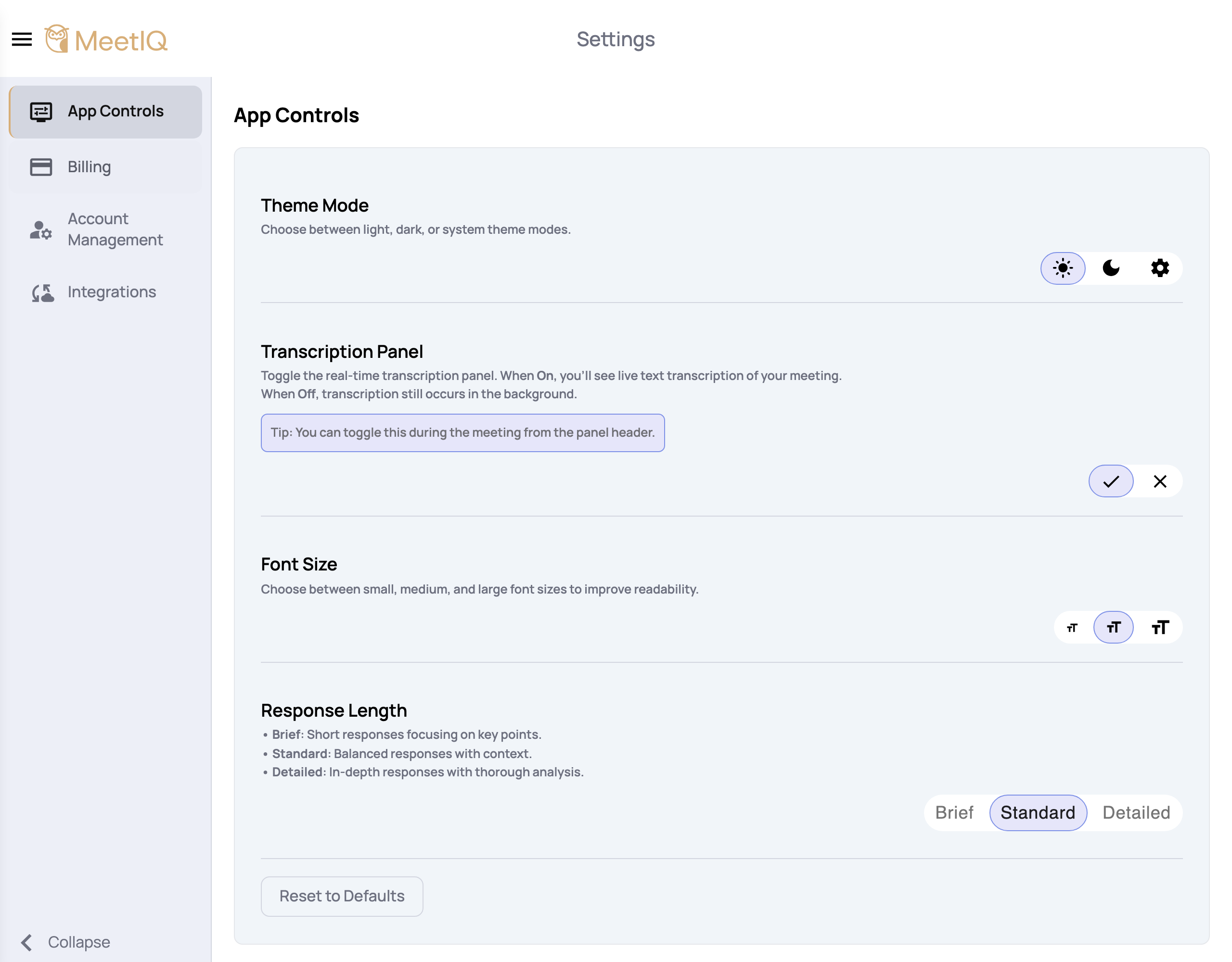Click the Settings page title
This screenshot has width=1232, height=962.
point(616,39)
